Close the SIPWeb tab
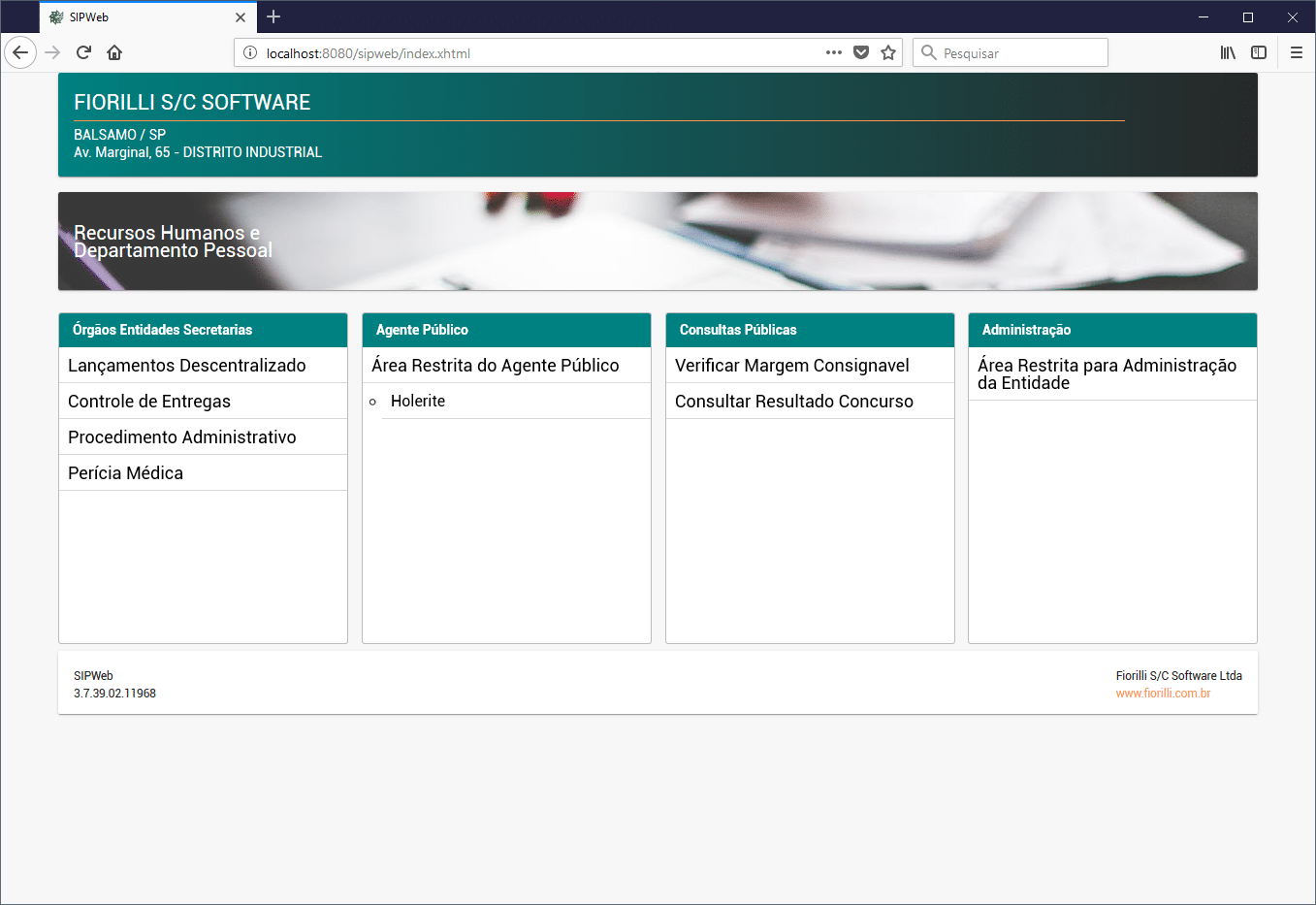Viewport: 1316px width, 905px height. (241, 16)
